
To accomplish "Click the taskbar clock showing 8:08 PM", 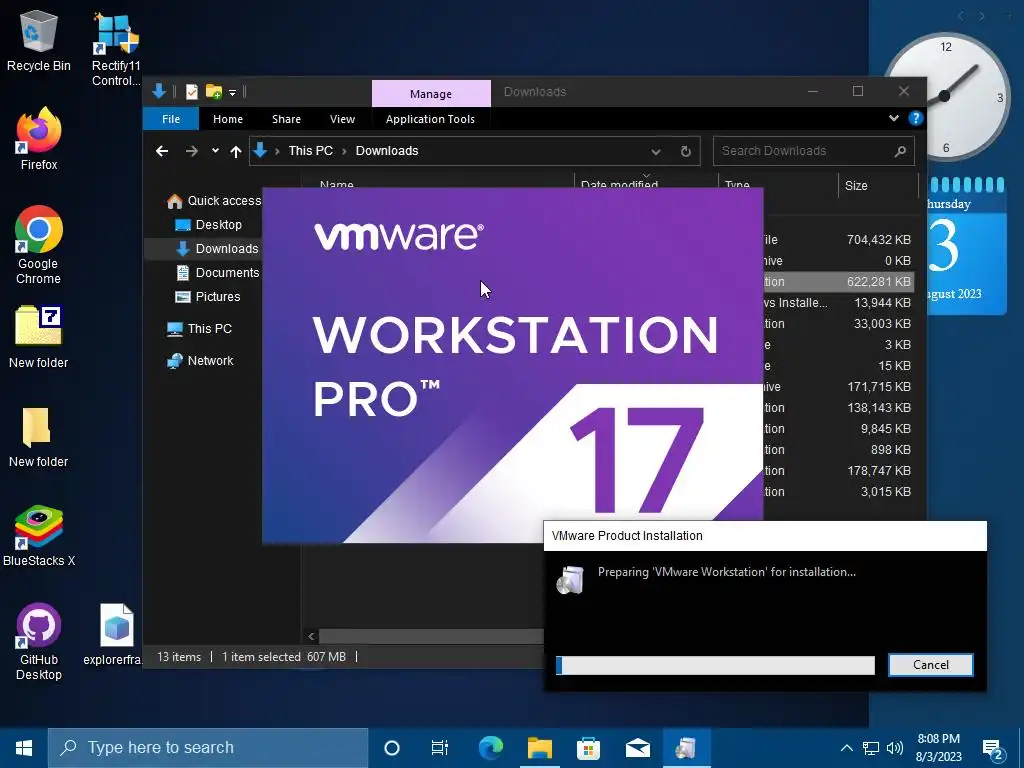I will coord(938,748).
